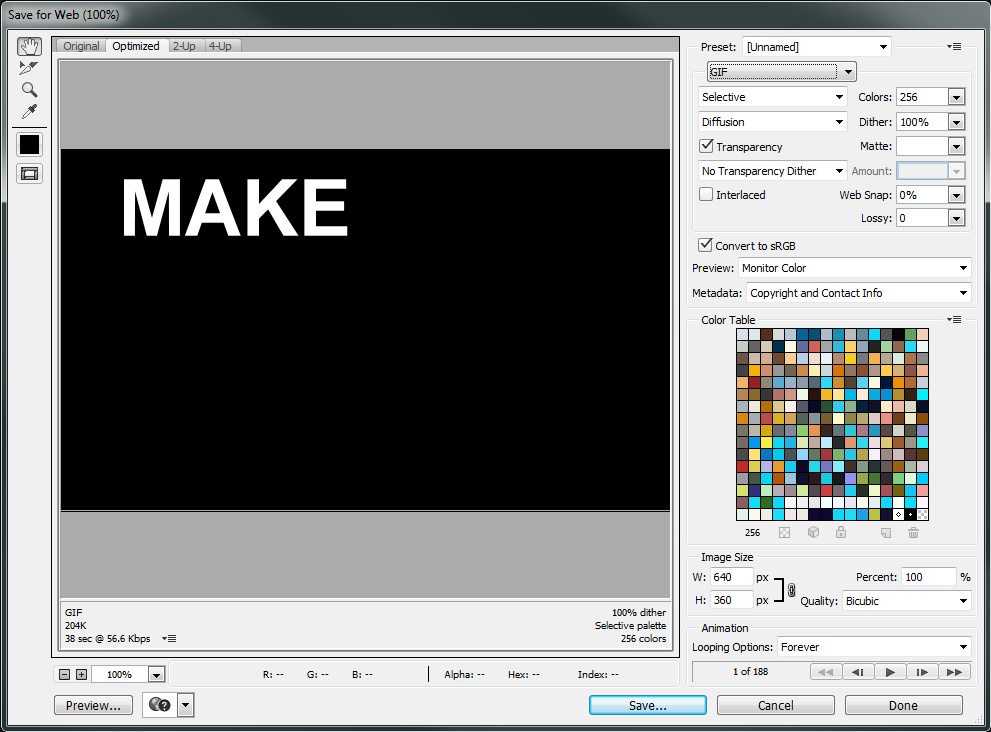This screenshot has width=991, height=732.
Task: Expand the Looping Options dropdown
Action: (x=874, y=647)
